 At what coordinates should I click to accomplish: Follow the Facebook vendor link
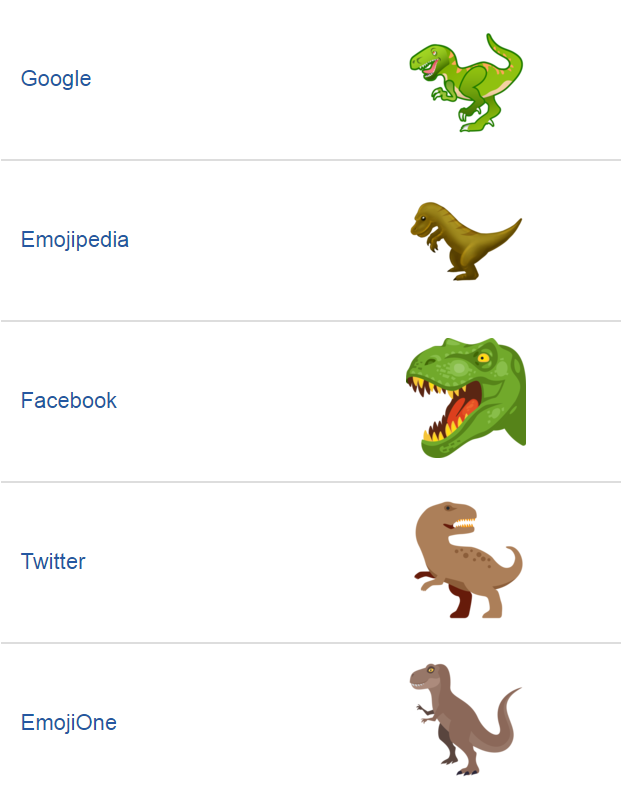[x=69, y=401]
